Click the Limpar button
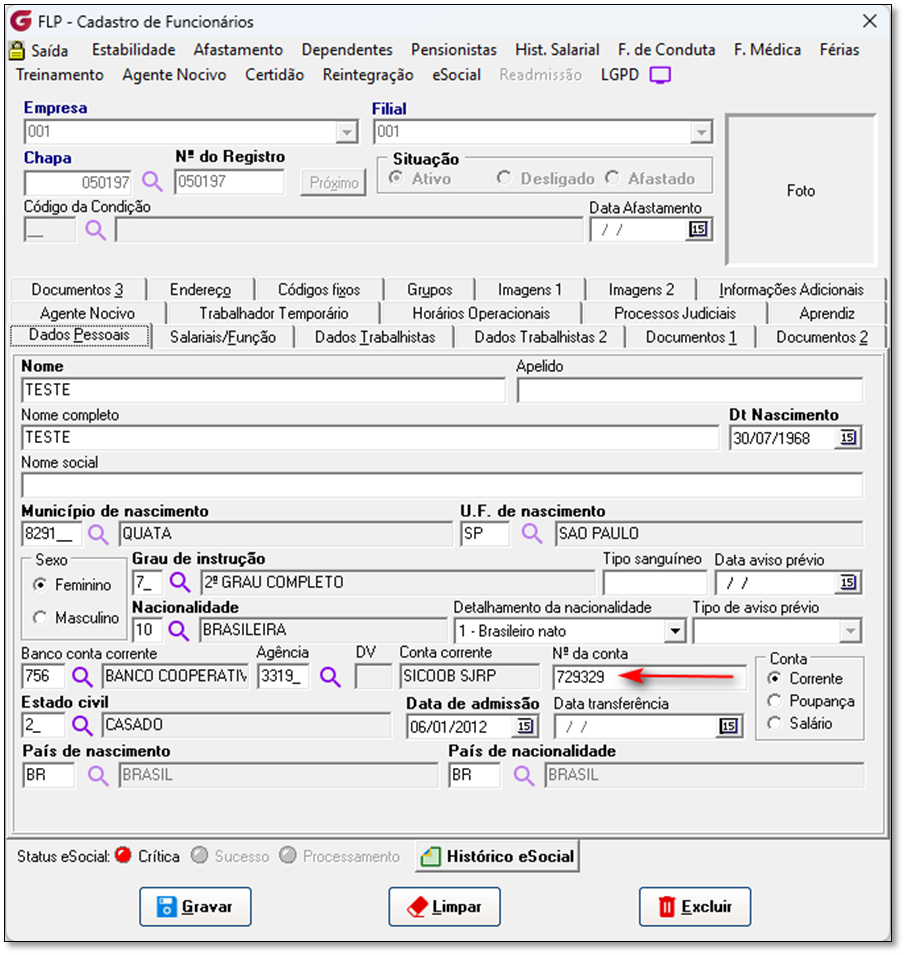 point(445,907)
